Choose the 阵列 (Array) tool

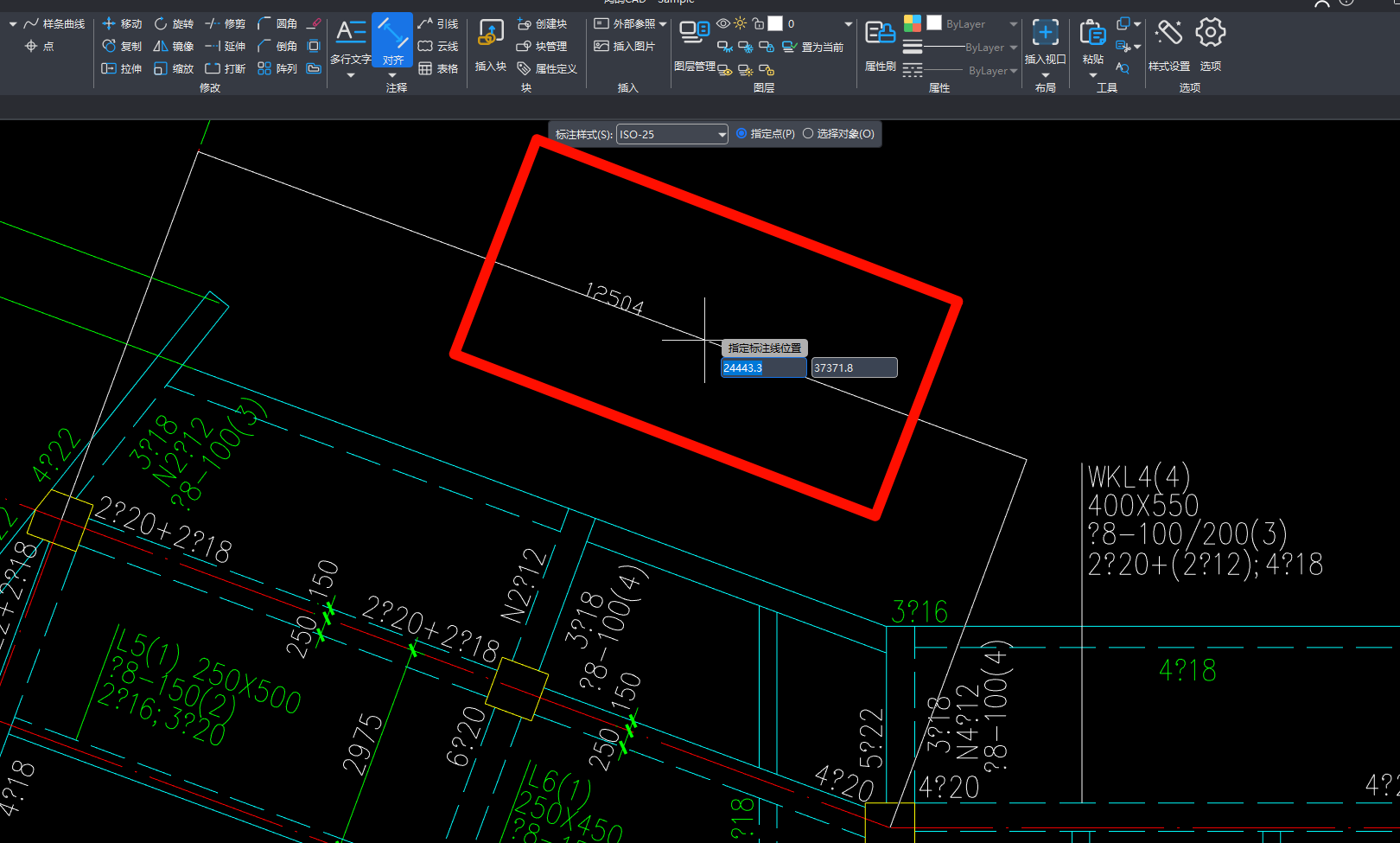coord(277,68)
